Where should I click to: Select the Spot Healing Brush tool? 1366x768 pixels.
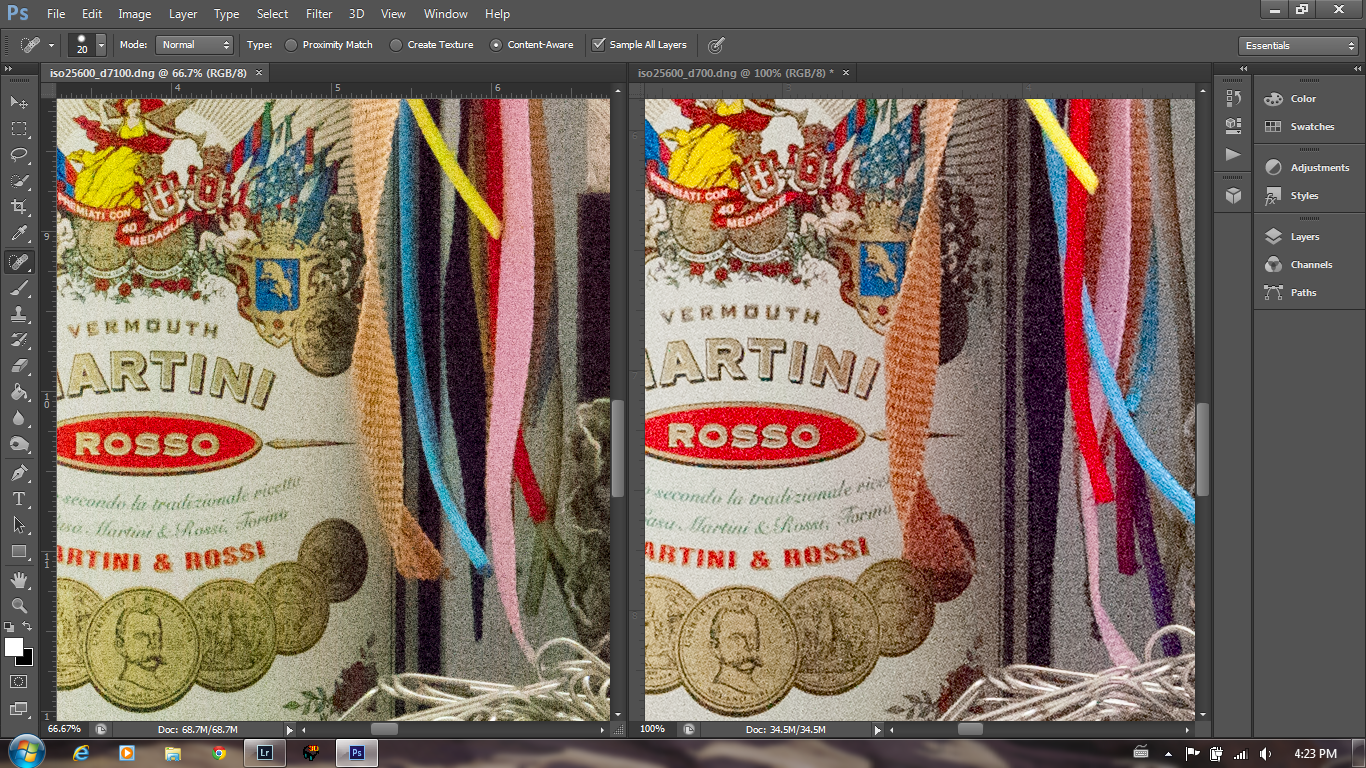click(19, 262)
